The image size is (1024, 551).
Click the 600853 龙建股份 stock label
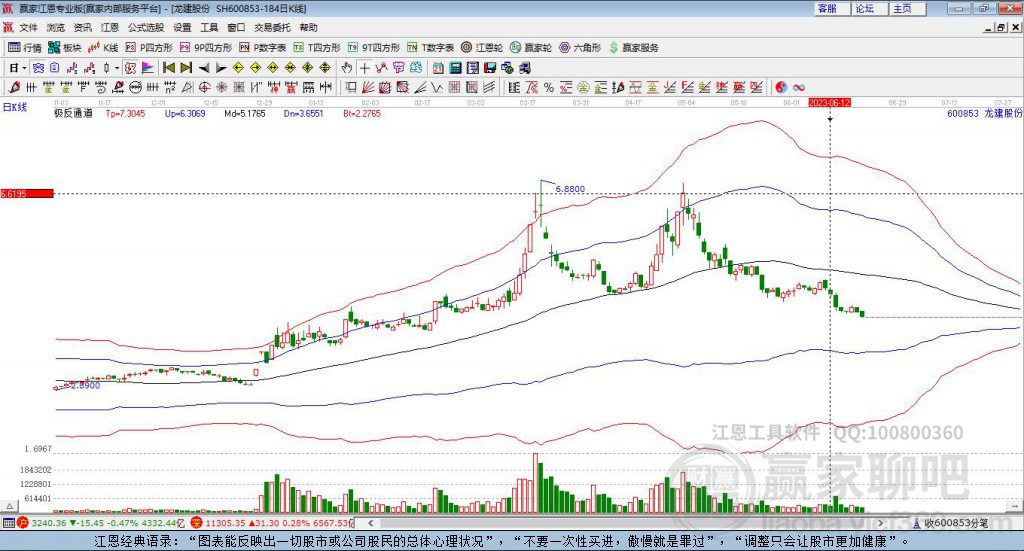(x=984, y=114)
